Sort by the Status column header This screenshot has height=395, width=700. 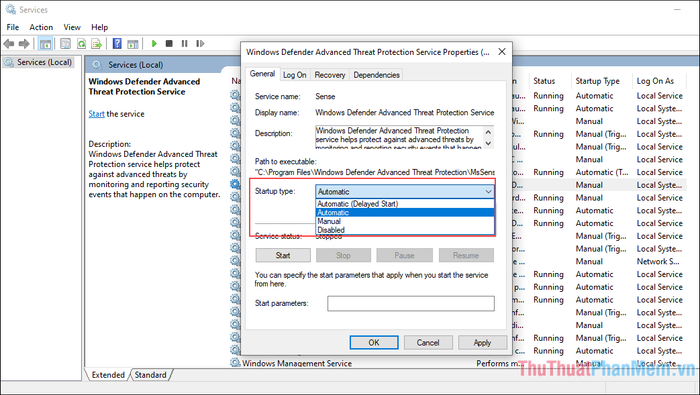point(544,81)
